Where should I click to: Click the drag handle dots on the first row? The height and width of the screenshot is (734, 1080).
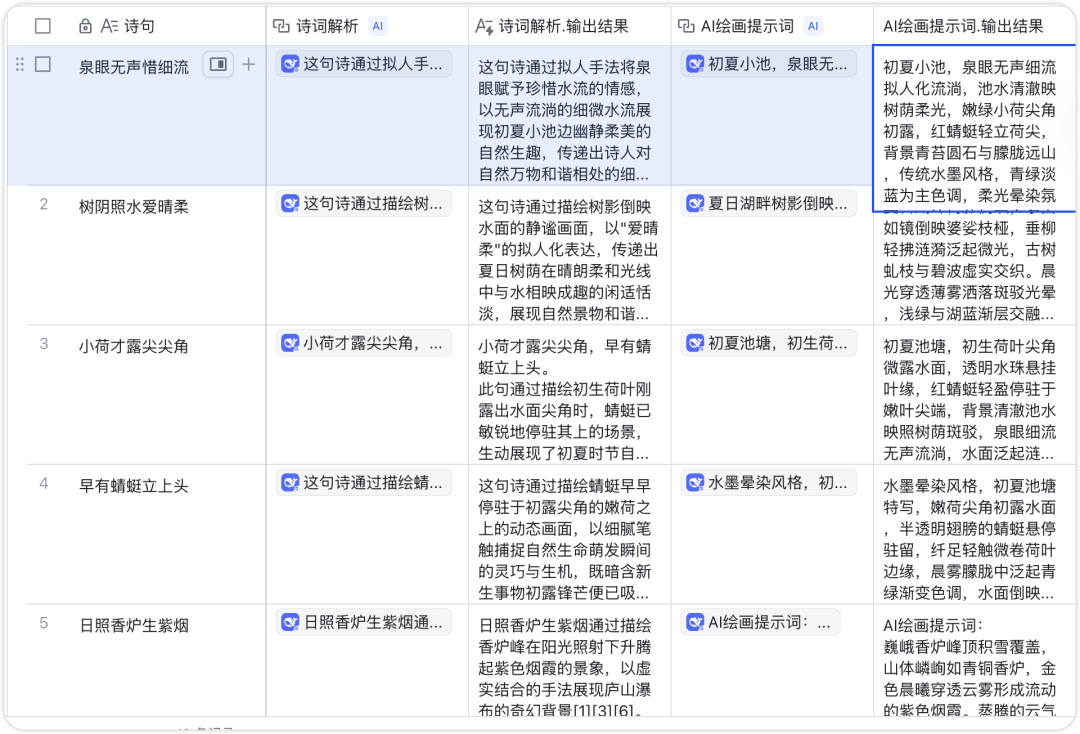point(18,63)
